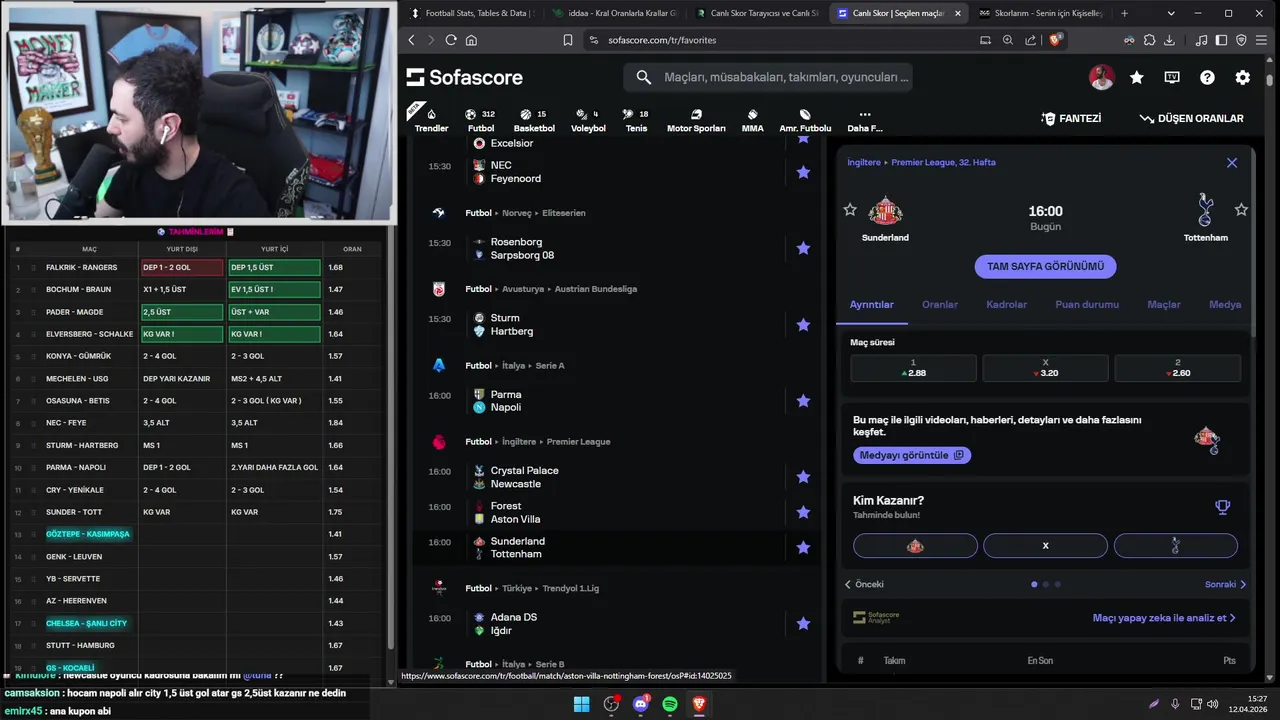The width and height of the screenshot is (1280, 720).
Task: Close the Sunderland-Tottenham match panel
Action: point(1232,163)
